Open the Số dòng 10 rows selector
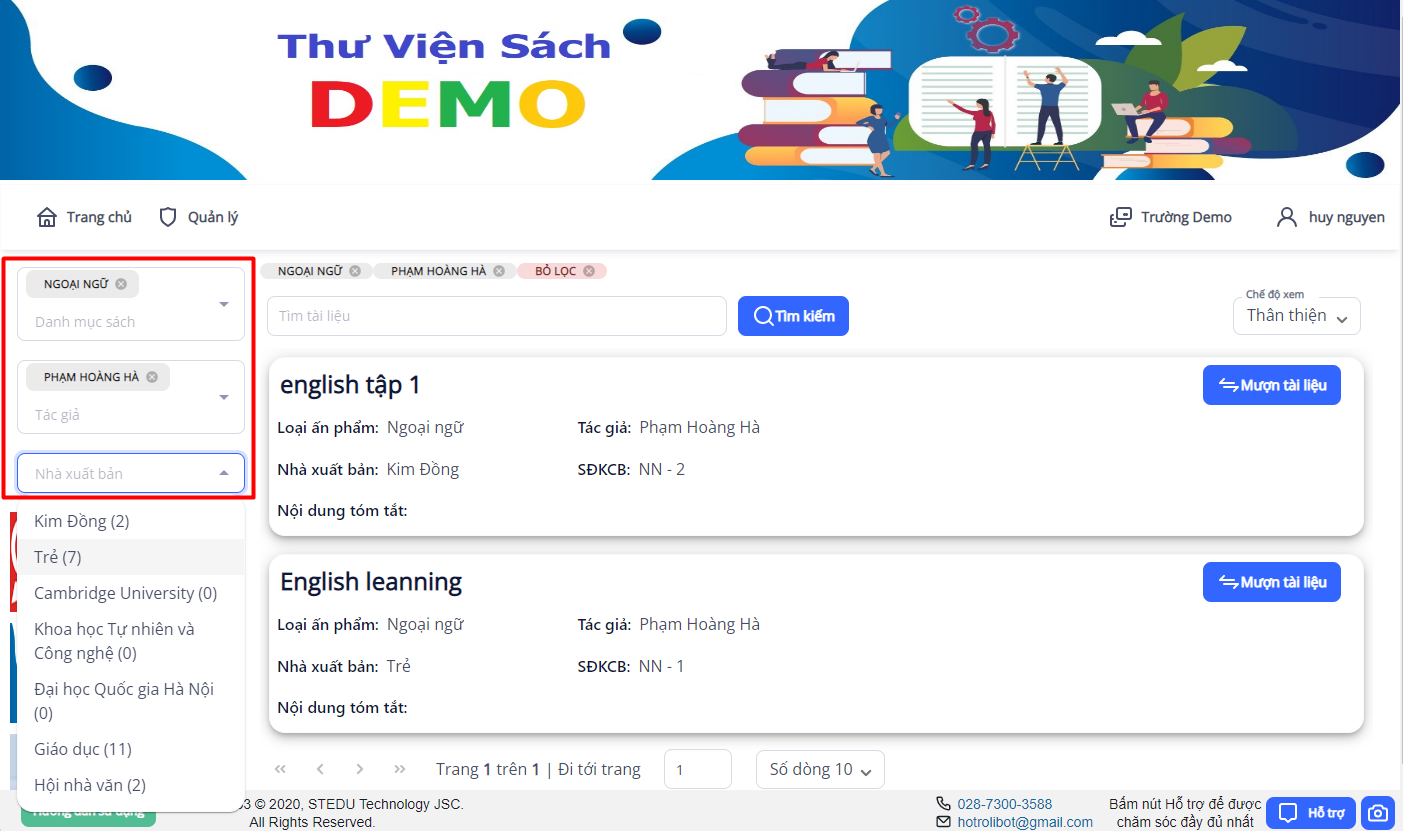Image resolution: width=1403 pixels, height=831 pixels. click(820, 769)
